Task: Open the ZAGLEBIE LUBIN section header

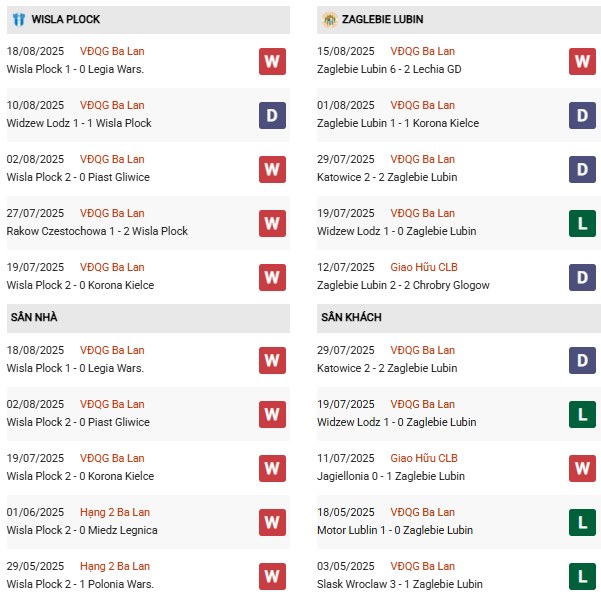Action: pyautogui.click(x=459, y=20)
